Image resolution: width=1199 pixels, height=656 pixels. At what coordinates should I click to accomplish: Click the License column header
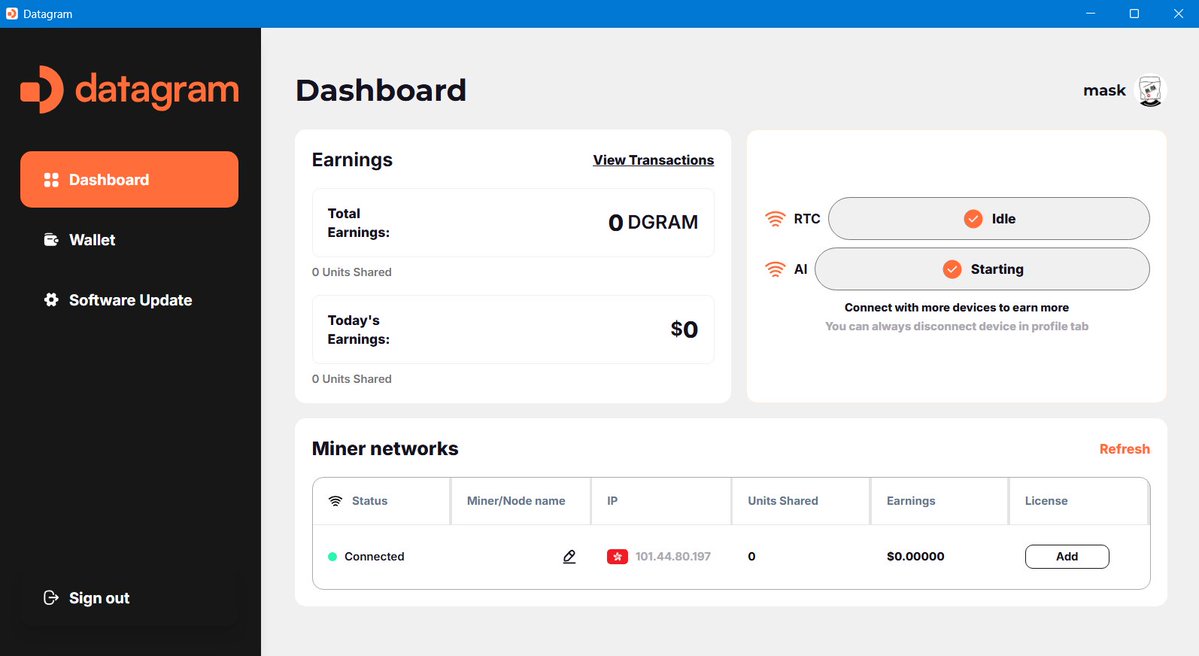[x=1046, y=501]
